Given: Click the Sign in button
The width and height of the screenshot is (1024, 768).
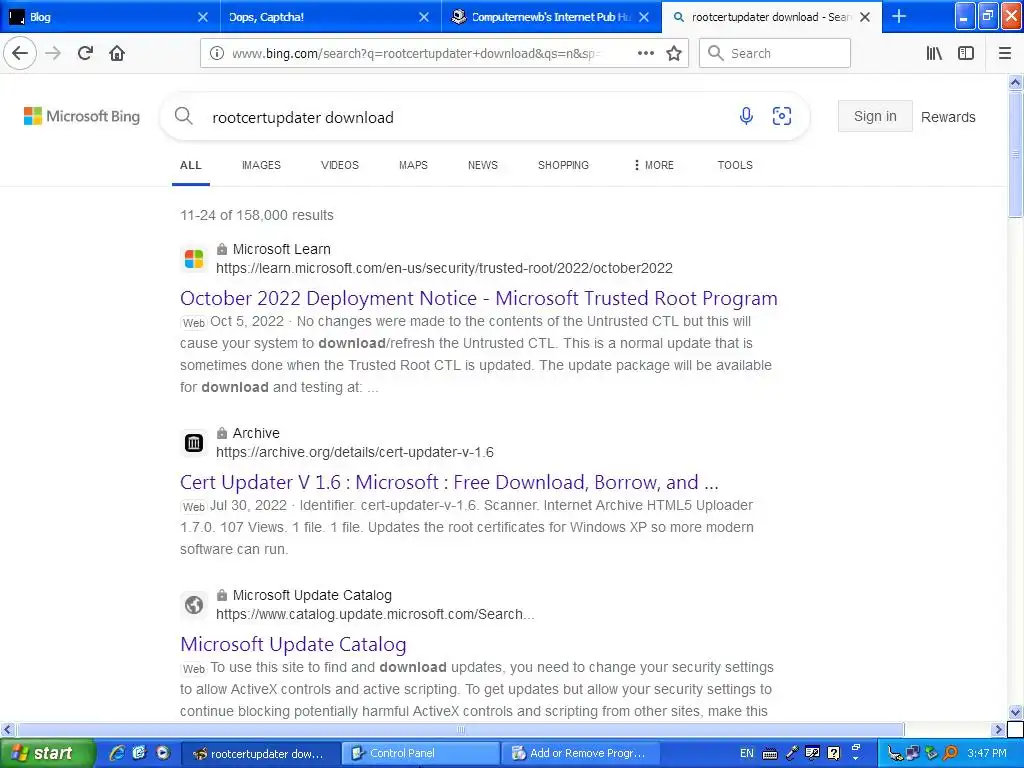Looking at the screenshot, I should click(x=875, y=116).
